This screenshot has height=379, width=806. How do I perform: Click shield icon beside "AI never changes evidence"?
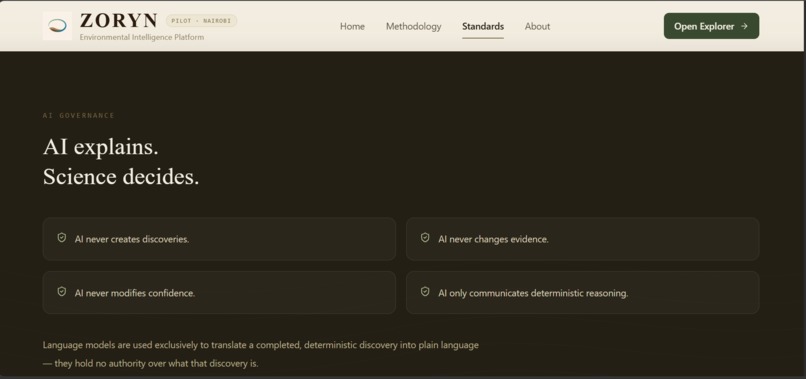point(425,238)
